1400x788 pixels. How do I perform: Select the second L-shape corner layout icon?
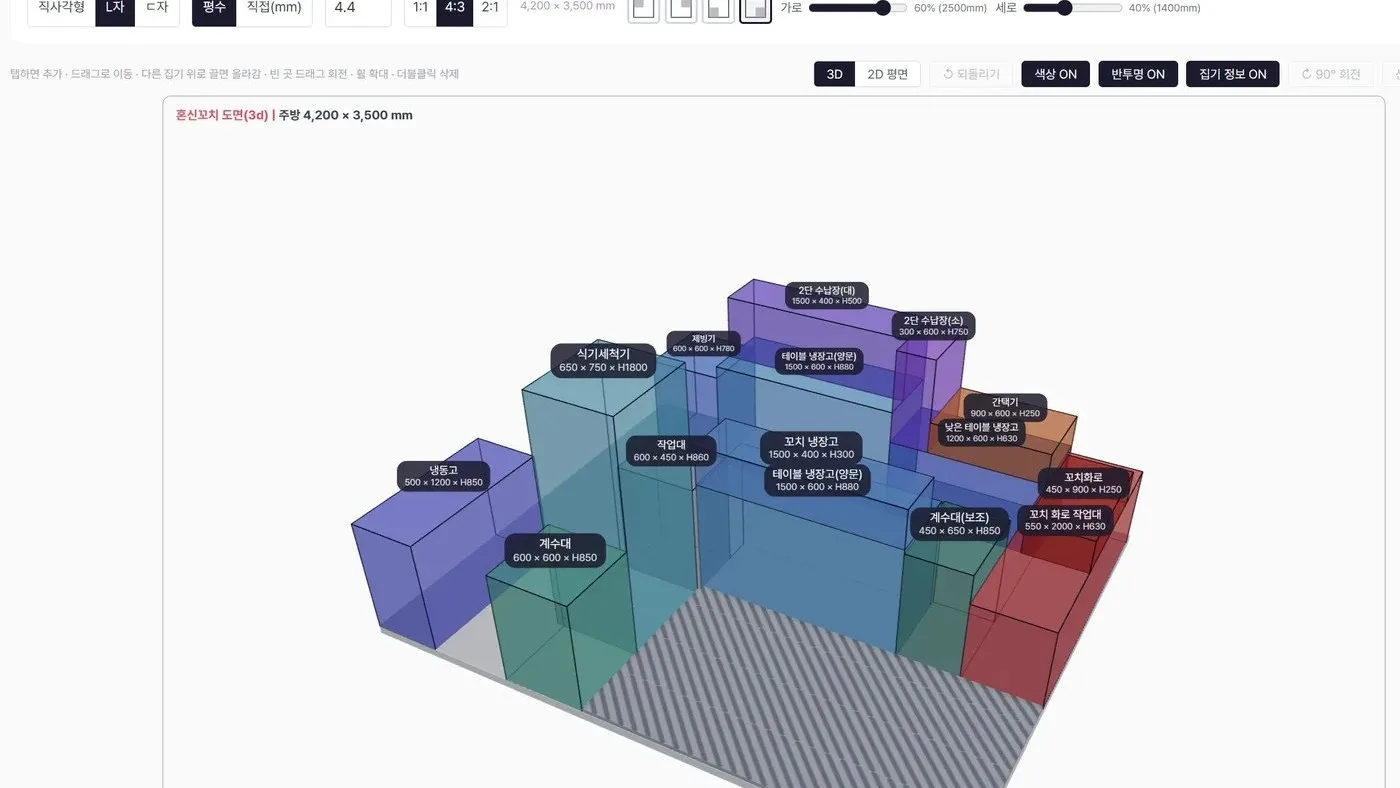[x=681, y=9]
